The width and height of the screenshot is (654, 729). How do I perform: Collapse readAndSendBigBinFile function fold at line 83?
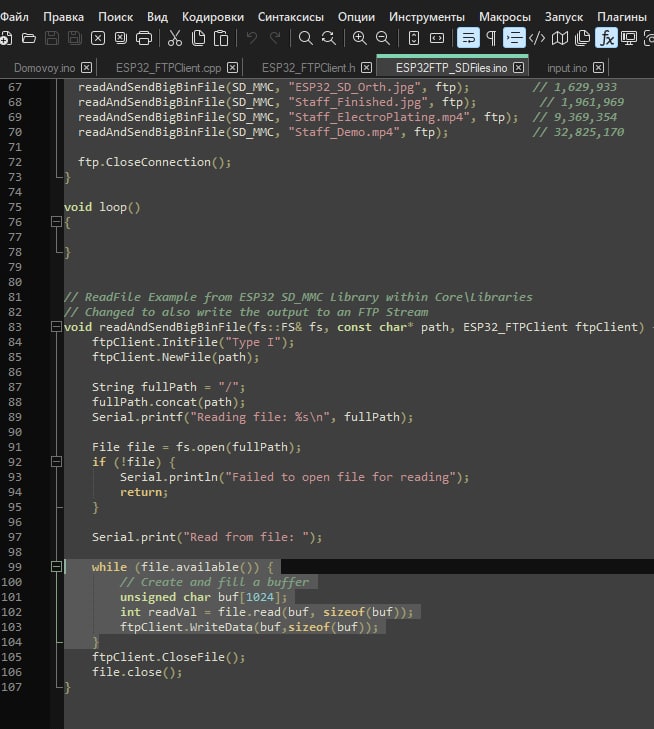(x=56, y=327)
